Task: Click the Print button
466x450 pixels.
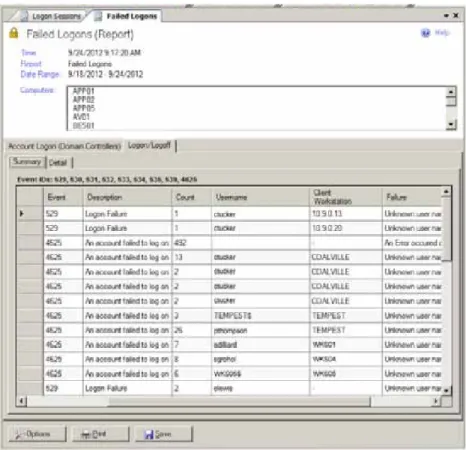Action: click(x=100, y=434)
